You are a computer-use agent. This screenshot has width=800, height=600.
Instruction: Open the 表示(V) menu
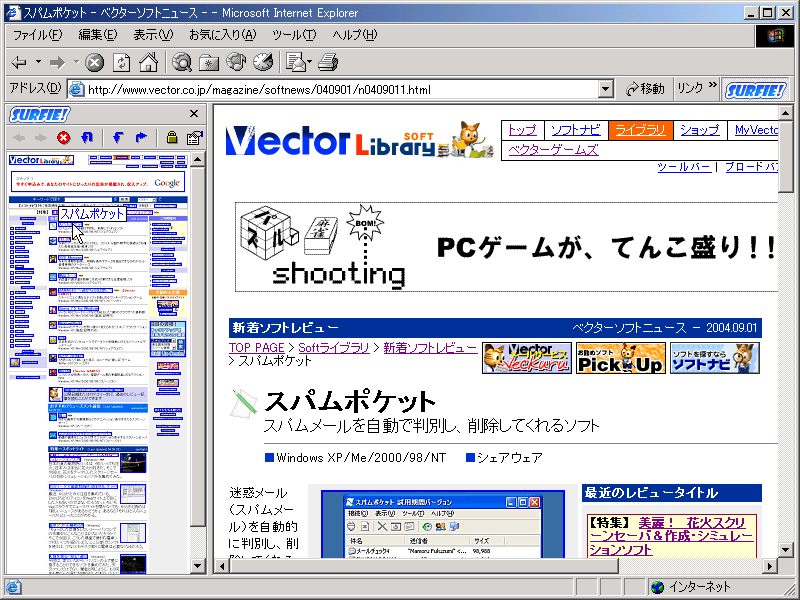click(x=153, y=35)
